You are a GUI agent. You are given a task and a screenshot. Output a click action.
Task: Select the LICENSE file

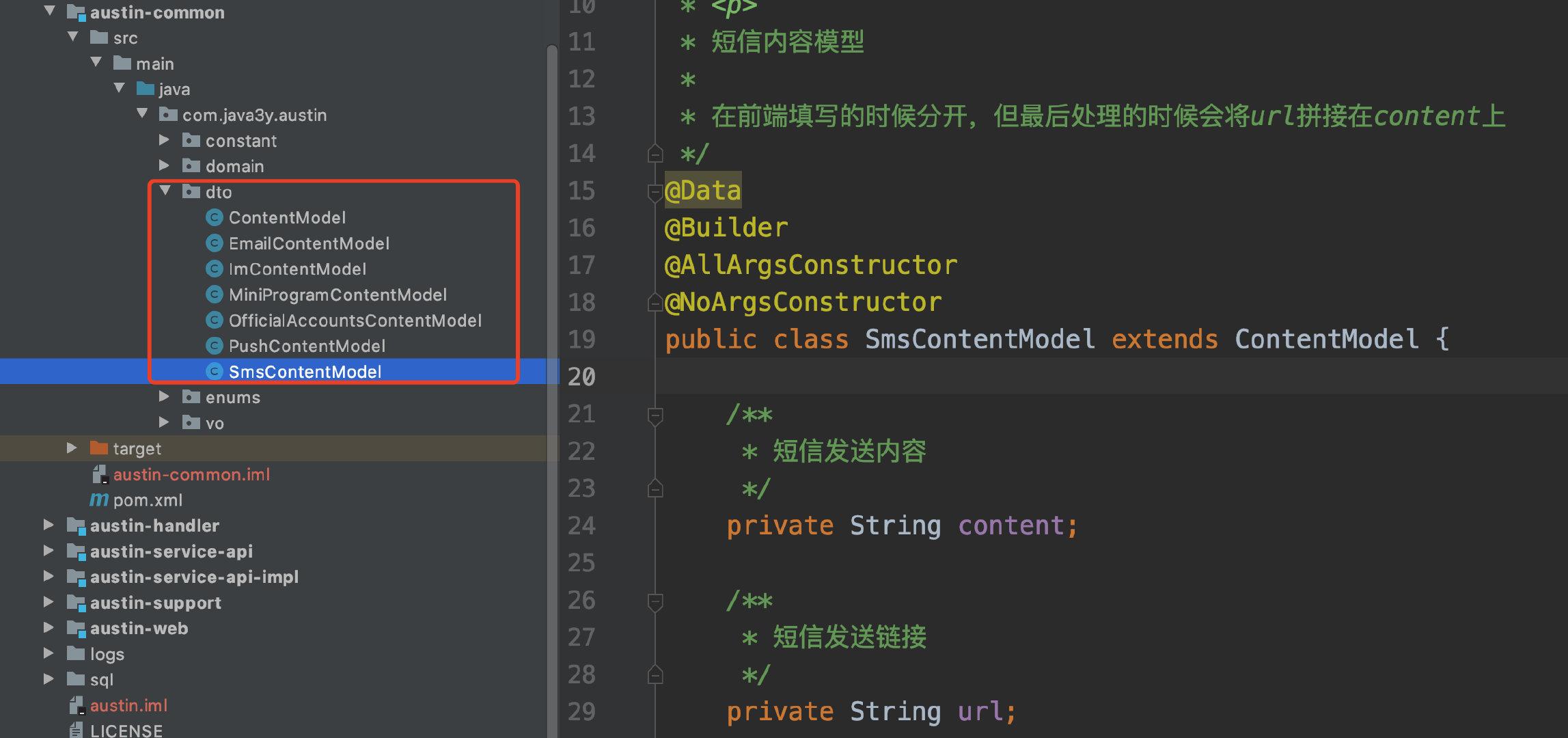pyautogui.click(x=126, y=730)
